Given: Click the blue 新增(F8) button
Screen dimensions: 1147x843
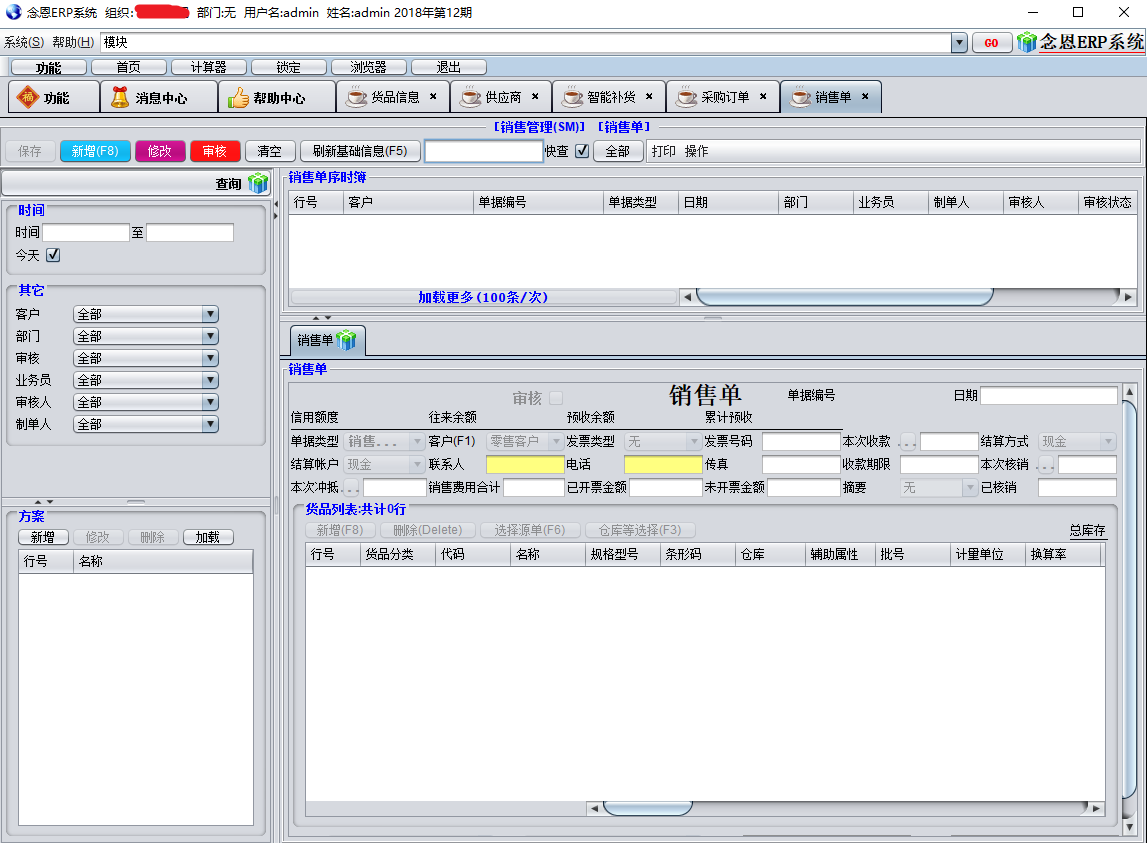Looking at the screenshot, I should (x=95, y=151).
